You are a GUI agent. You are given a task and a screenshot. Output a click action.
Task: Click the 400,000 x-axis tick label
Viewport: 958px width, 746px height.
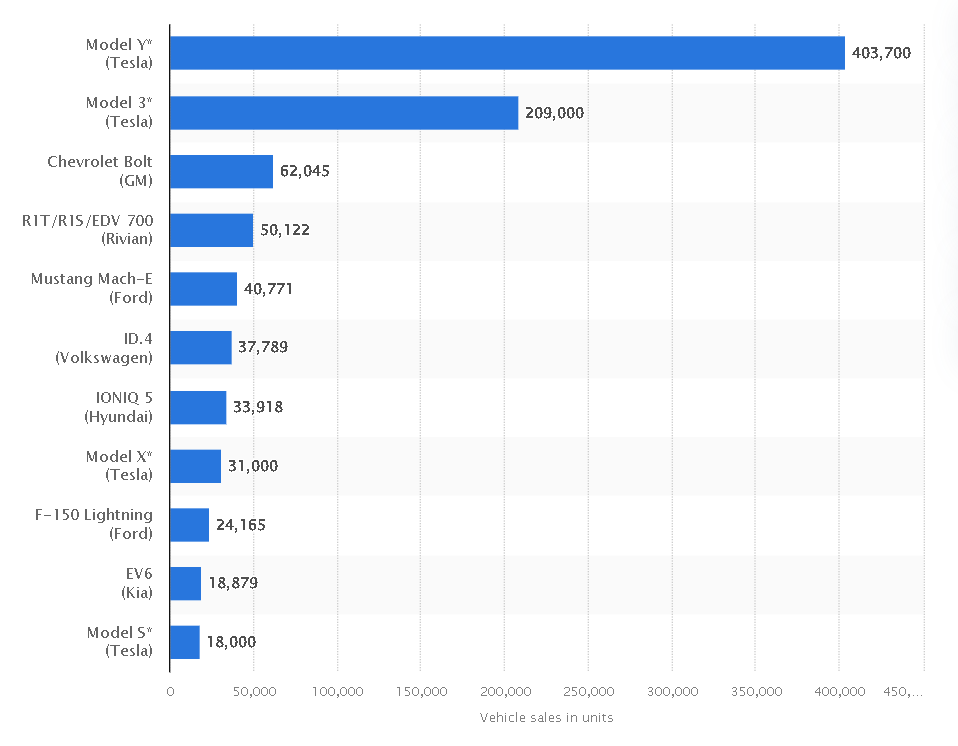(x=840, y=692)
